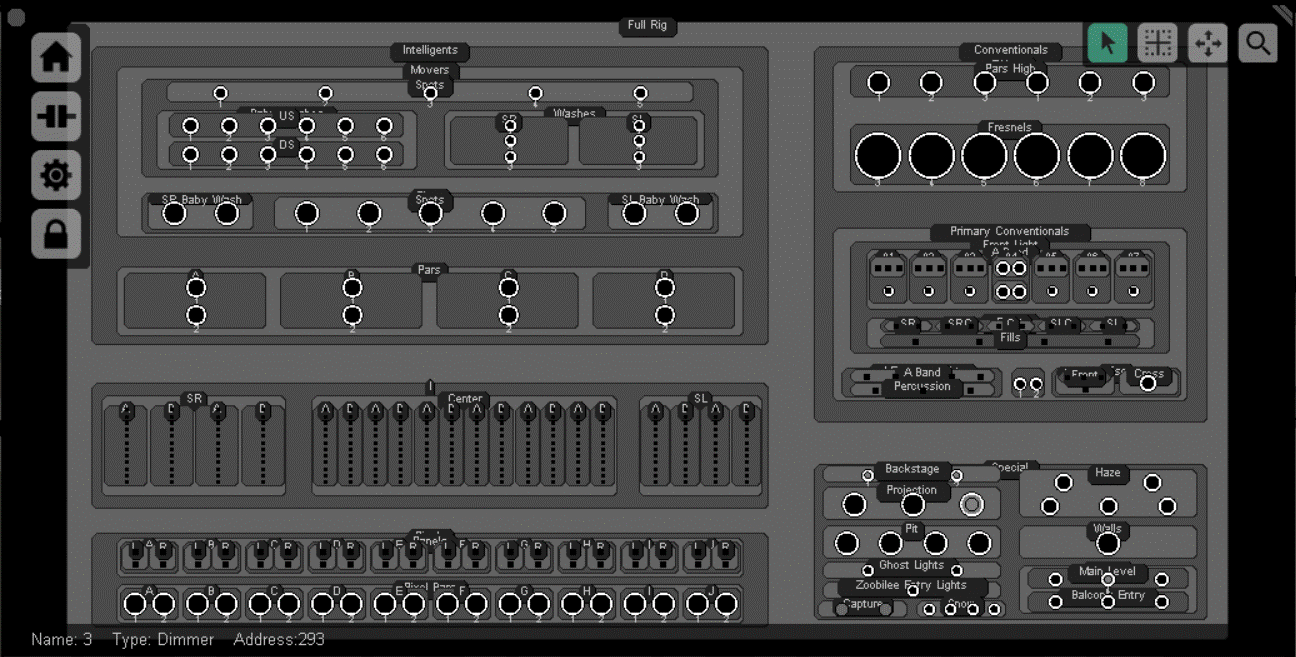The image size is (1296, 657).
Task: Open search with the magnifier icon
Action: 1258,43
